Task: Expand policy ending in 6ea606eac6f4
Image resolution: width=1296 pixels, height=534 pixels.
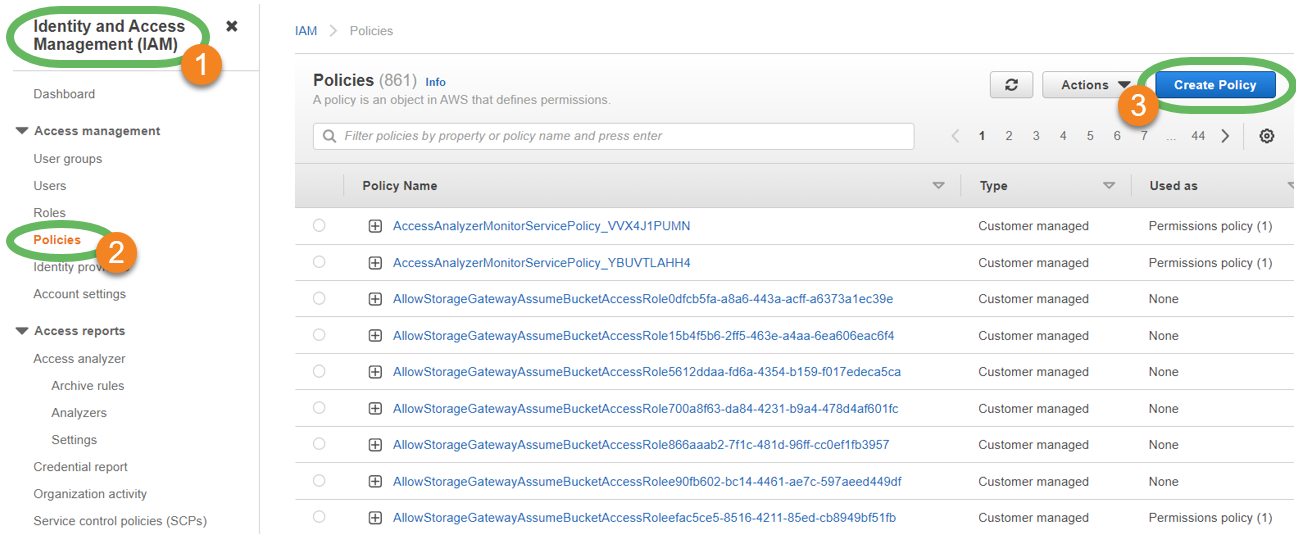Action: pyautogui.click(x=375, y=336)
